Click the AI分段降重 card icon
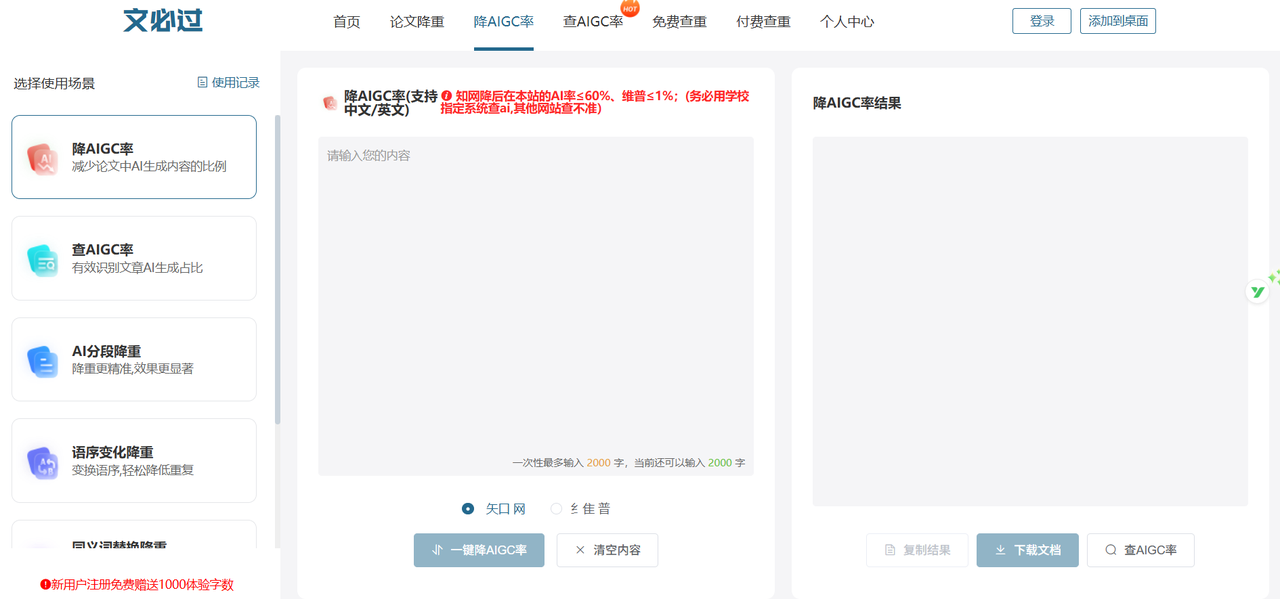Image resolution: width=1280 pixels, height=599 pixels. click(42, 361)
